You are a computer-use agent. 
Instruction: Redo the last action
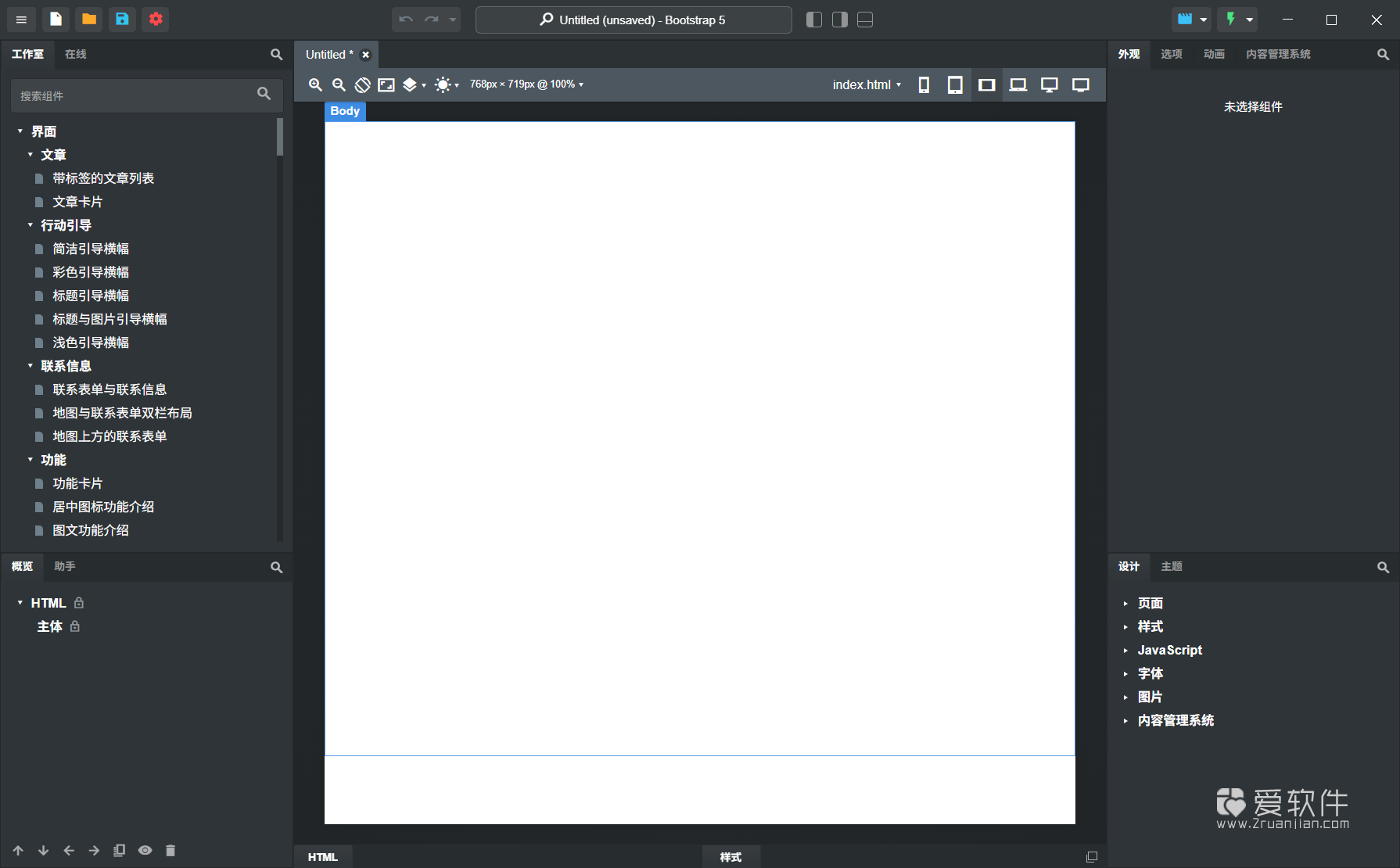coord(432,20)
